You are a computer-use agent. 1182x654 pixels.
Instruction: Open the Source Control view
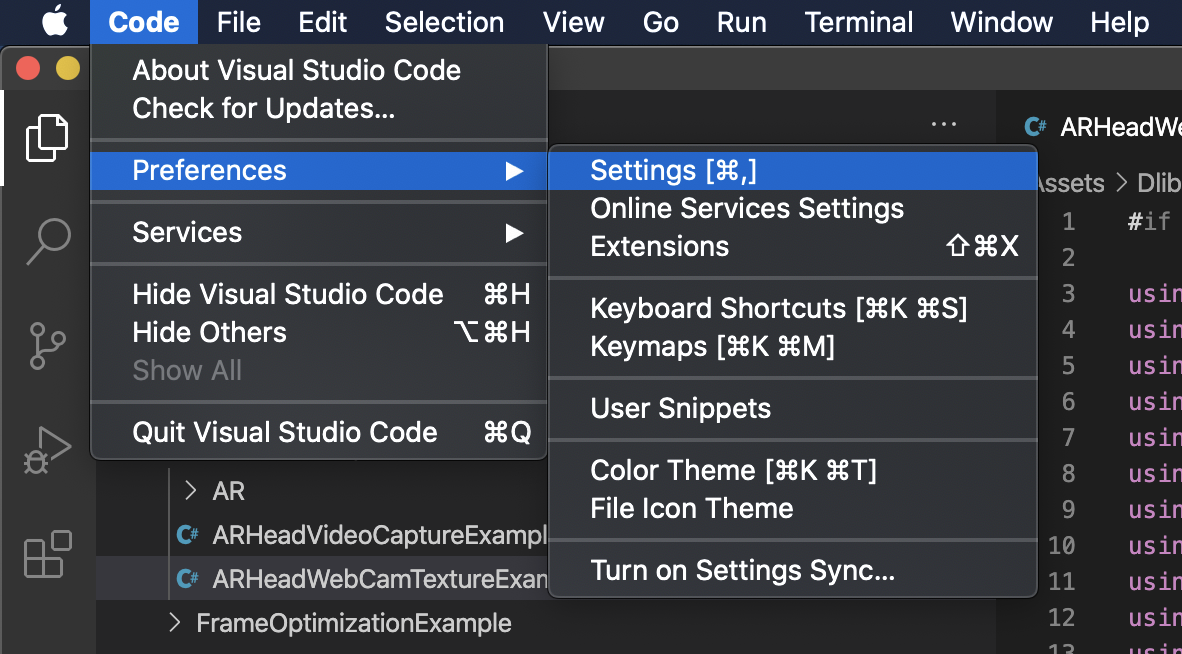click(47, 346)
